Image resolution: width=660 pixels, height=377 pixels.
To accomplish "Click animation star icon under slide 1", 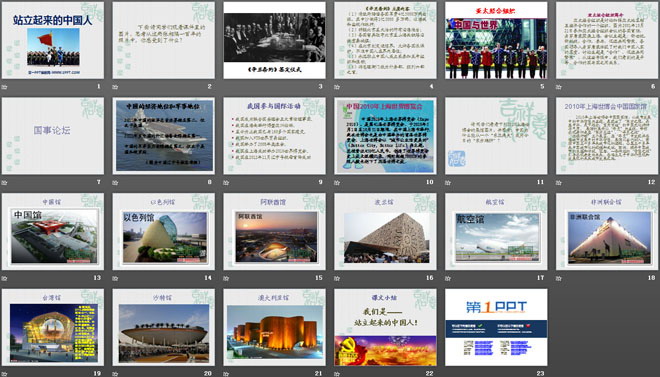I will point(5,87).
